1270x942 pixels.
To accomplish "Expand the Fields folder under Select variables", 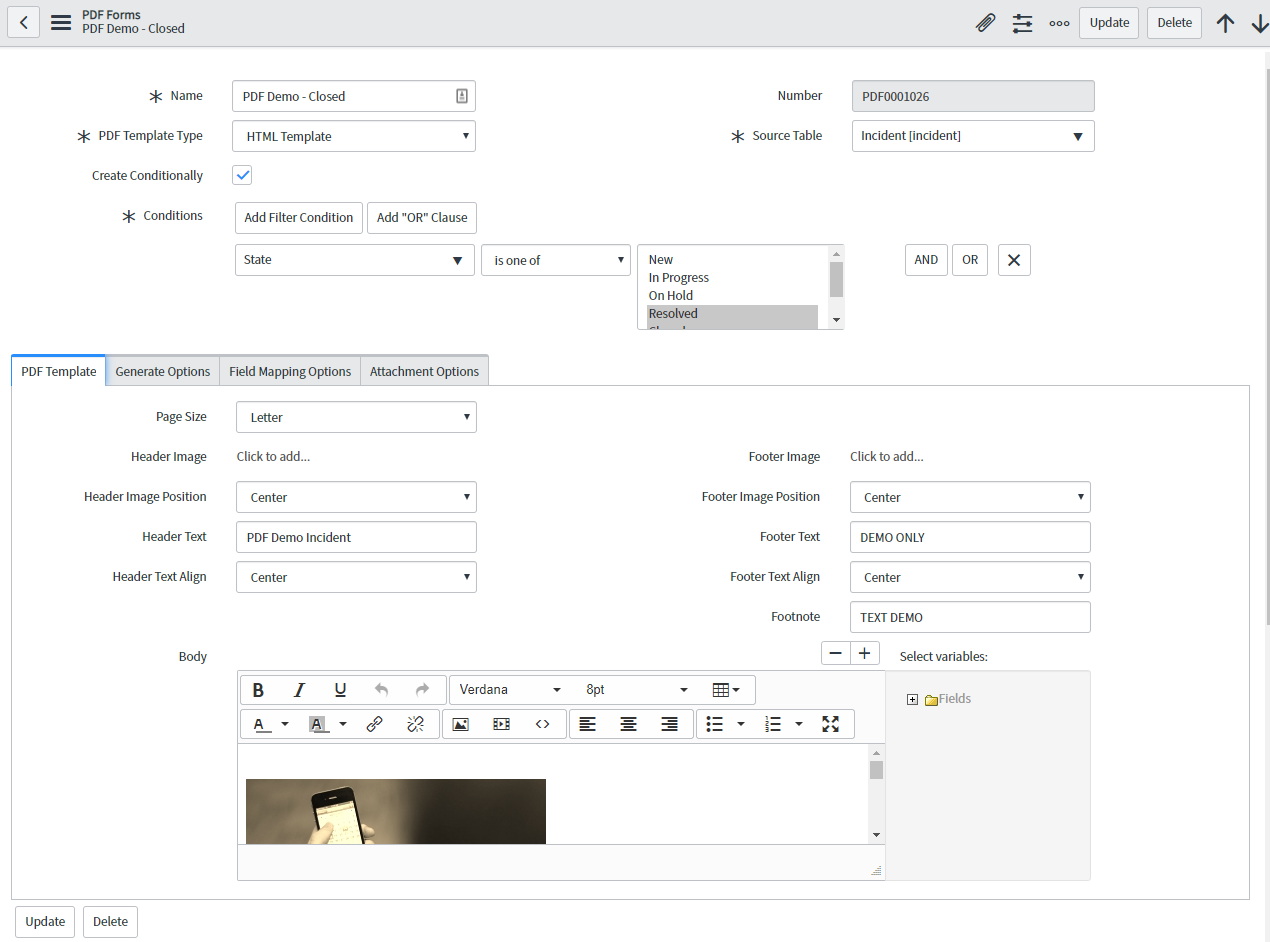I will pos(912,698).
